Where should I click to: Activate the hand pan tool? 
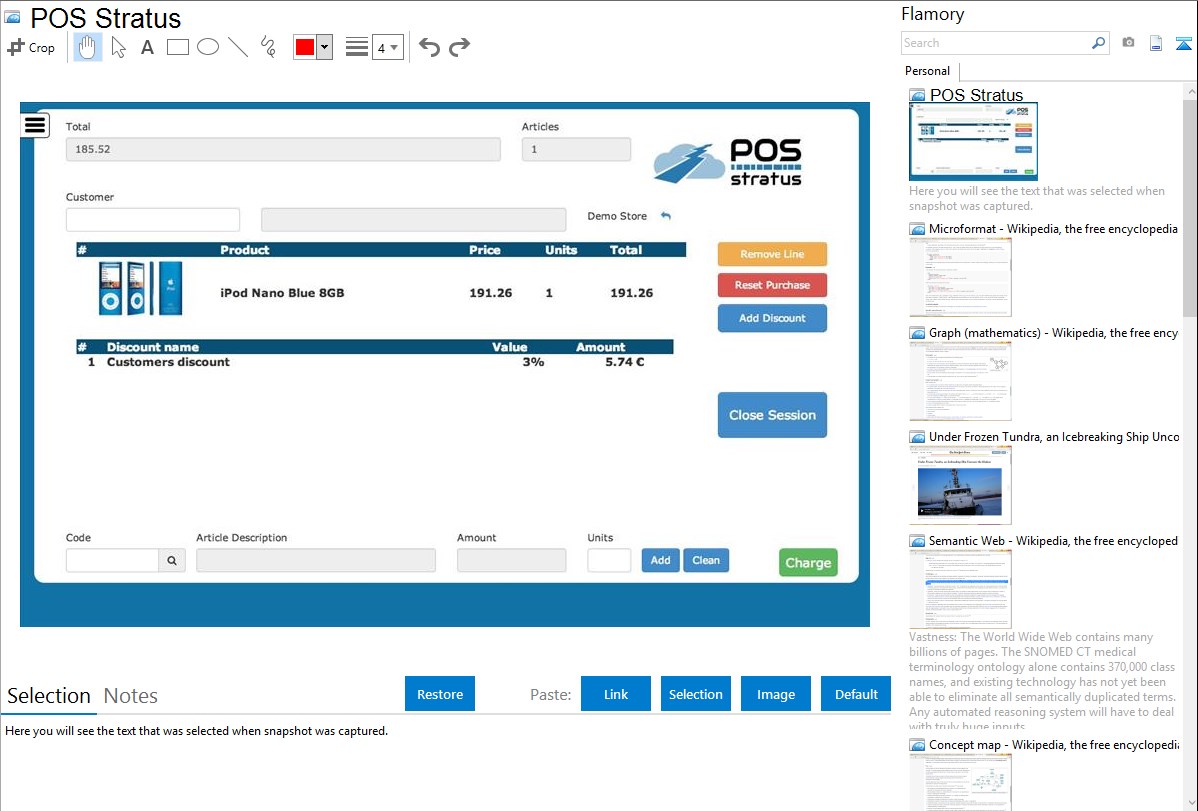click(88, 47)
